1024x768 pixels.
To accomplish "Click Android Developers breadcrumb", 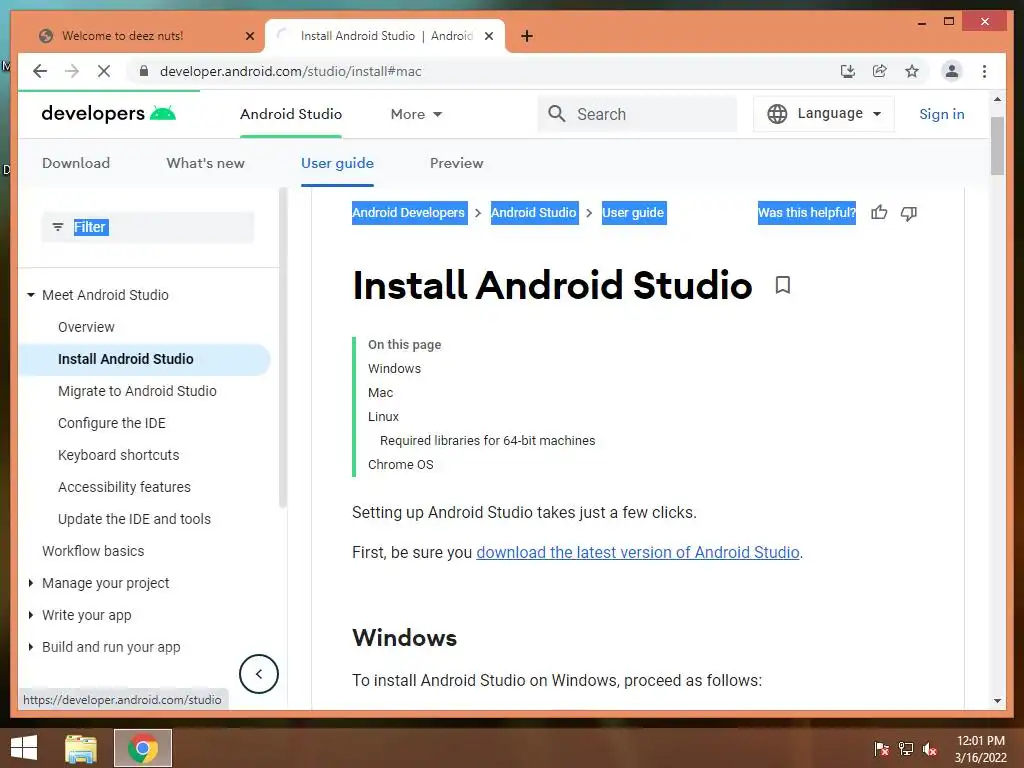I will tap(409, 213).
